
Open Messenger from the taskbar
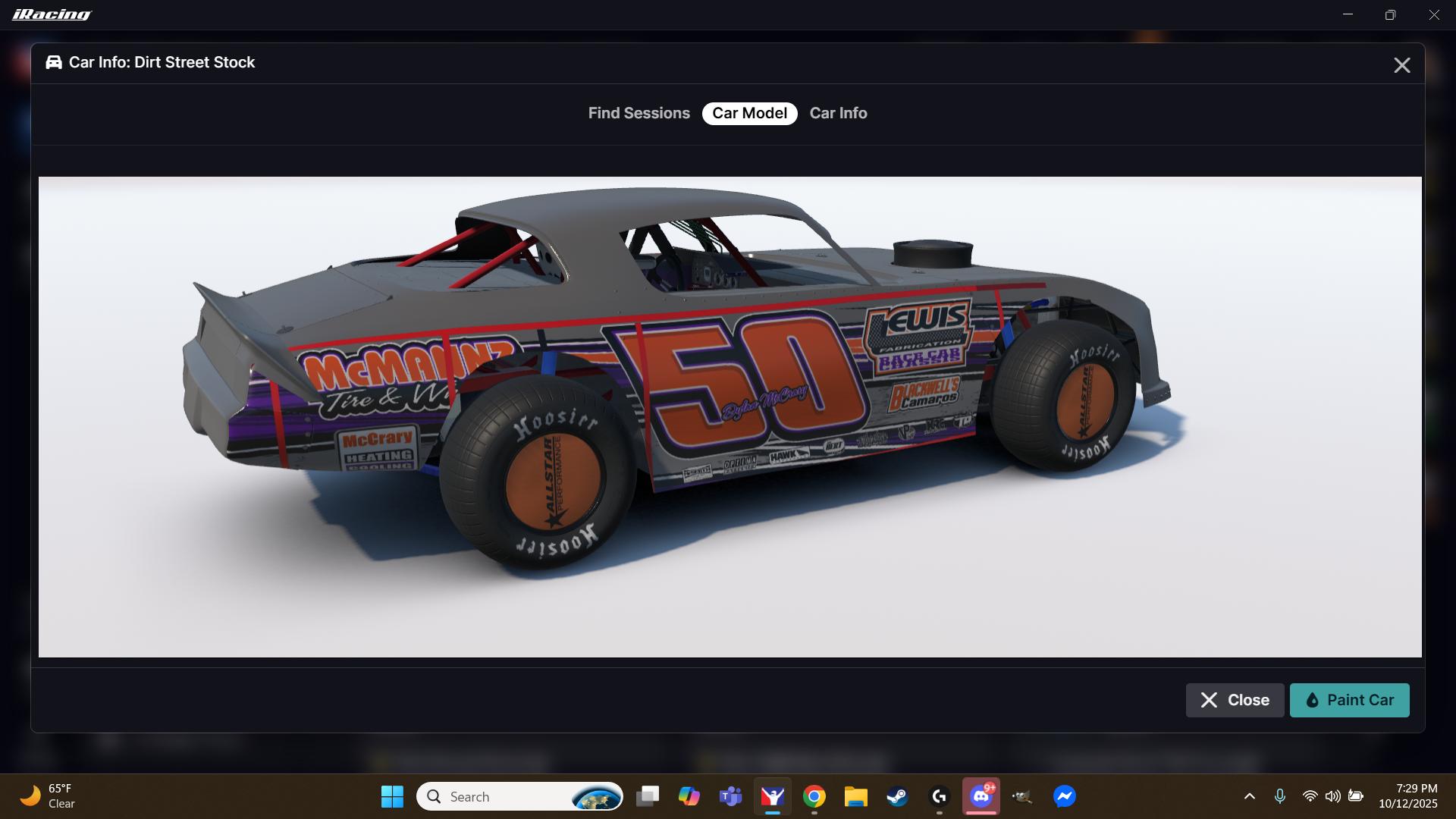click(1064, 796)
